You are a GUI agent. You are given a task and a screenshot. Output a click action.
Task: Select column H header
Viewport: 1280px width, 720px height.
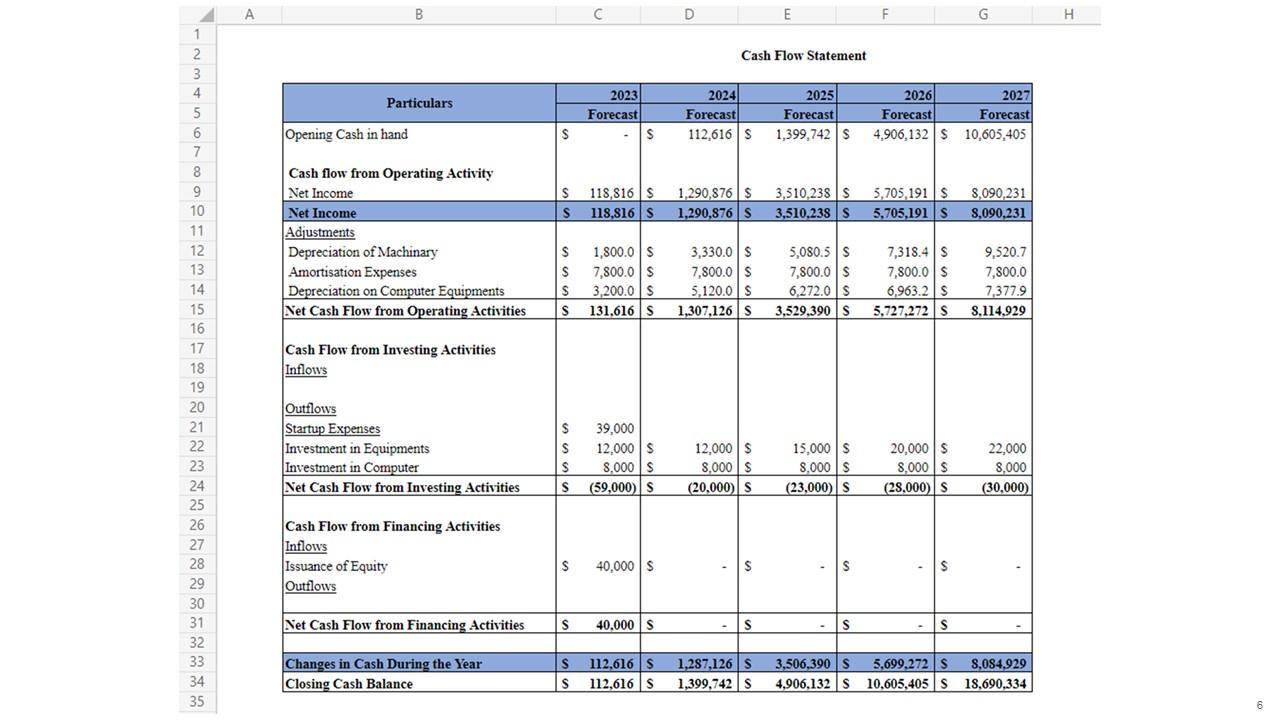click(1068, 15)
